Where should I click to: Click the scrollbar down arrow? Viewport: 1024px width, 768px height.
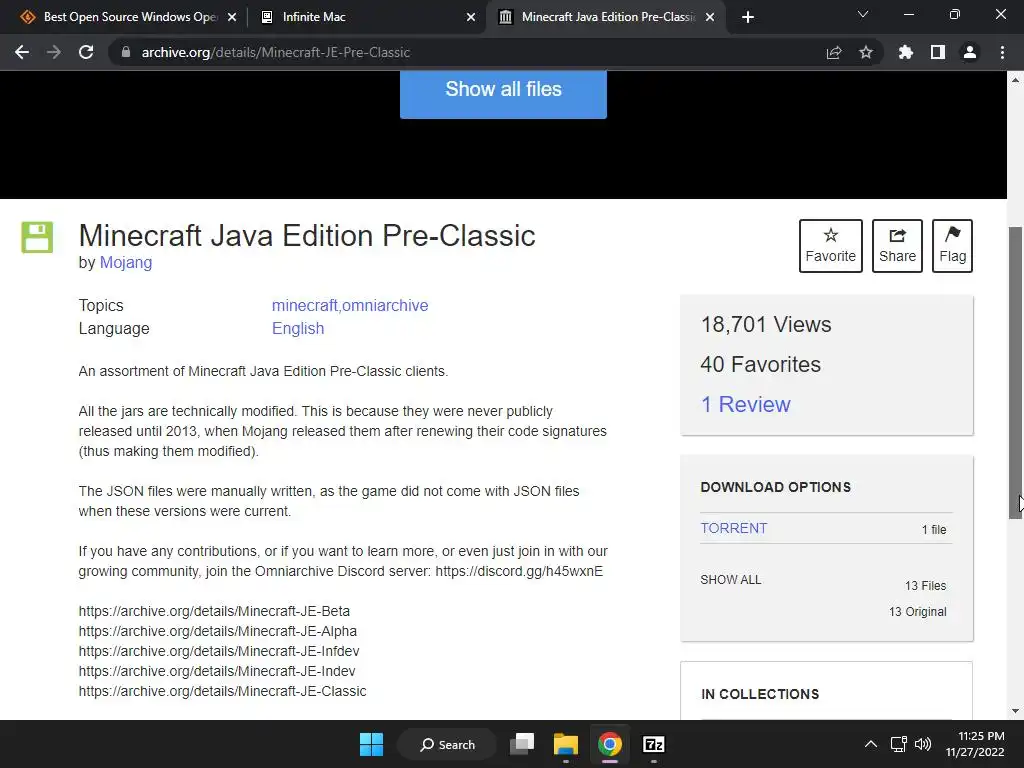[x=1015, y=711]
